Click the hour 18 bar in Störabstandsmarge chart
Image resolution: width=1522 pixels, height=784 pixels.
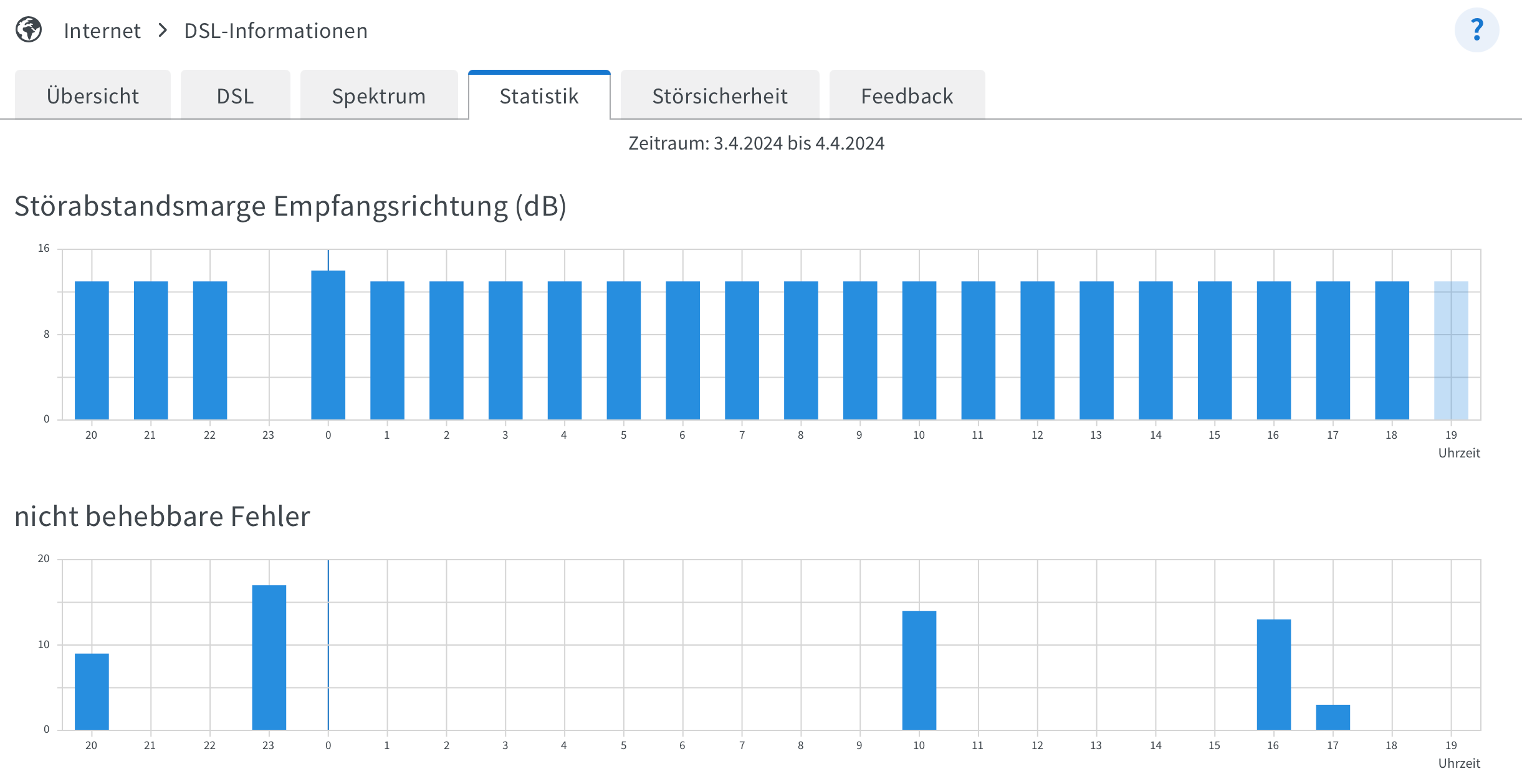pyautogui.click(x=1392, y=350)
